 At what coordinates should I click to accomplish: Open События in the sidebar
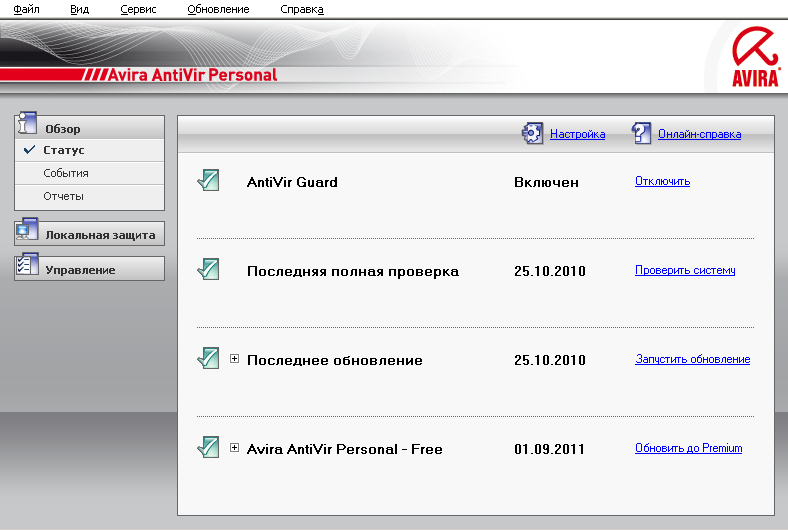[89, 173]
